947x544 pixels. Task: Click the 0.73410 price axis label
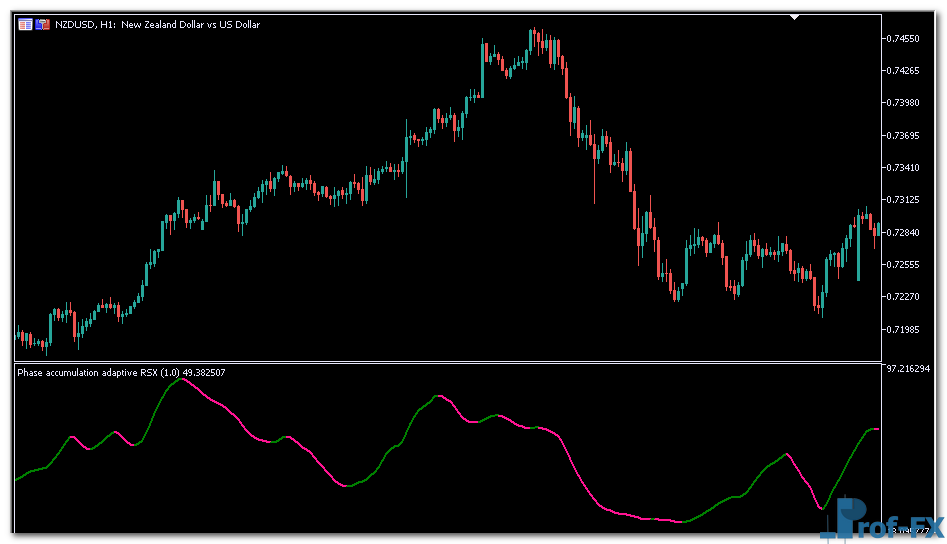[x=904, y=168]
